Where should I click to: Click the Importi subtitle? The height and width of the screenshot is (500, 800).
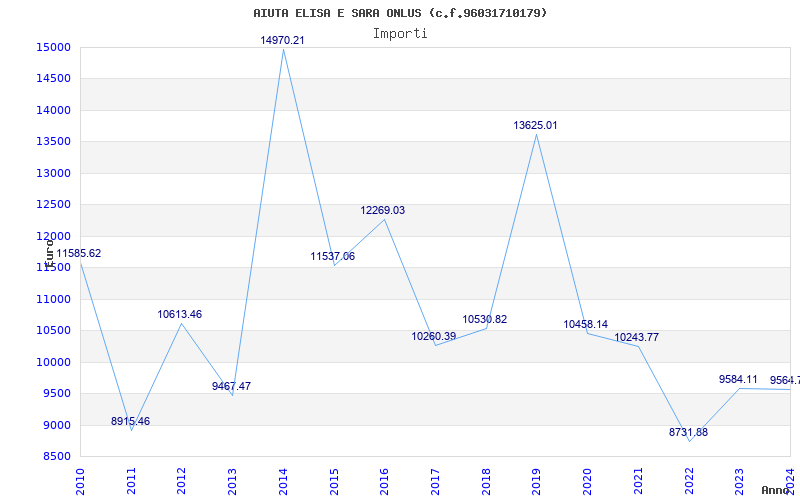tap(400, 34)
